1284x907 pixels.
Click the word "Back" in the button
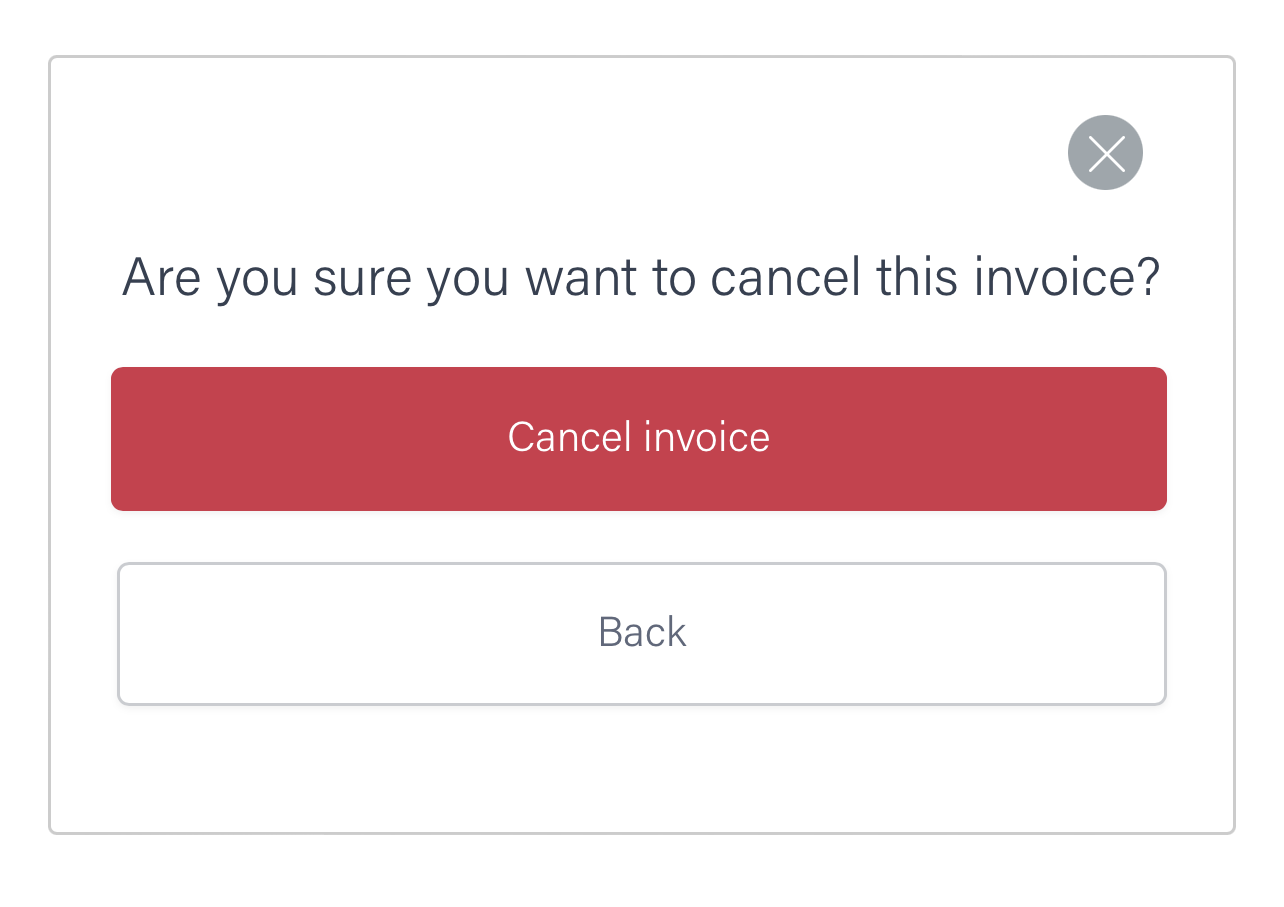[642, 633]
